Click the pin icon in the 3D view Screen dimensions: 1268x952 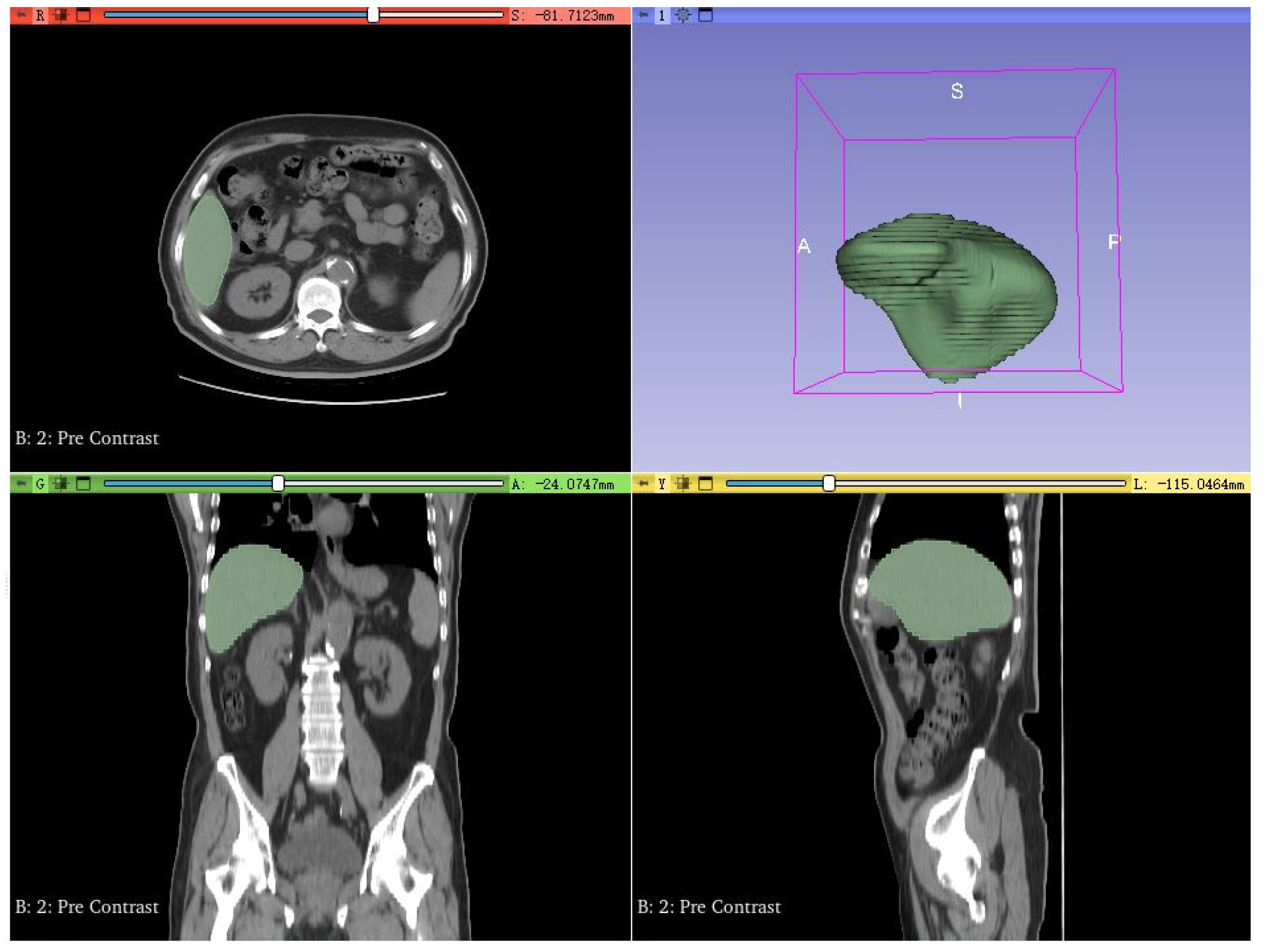pos(643,15)
